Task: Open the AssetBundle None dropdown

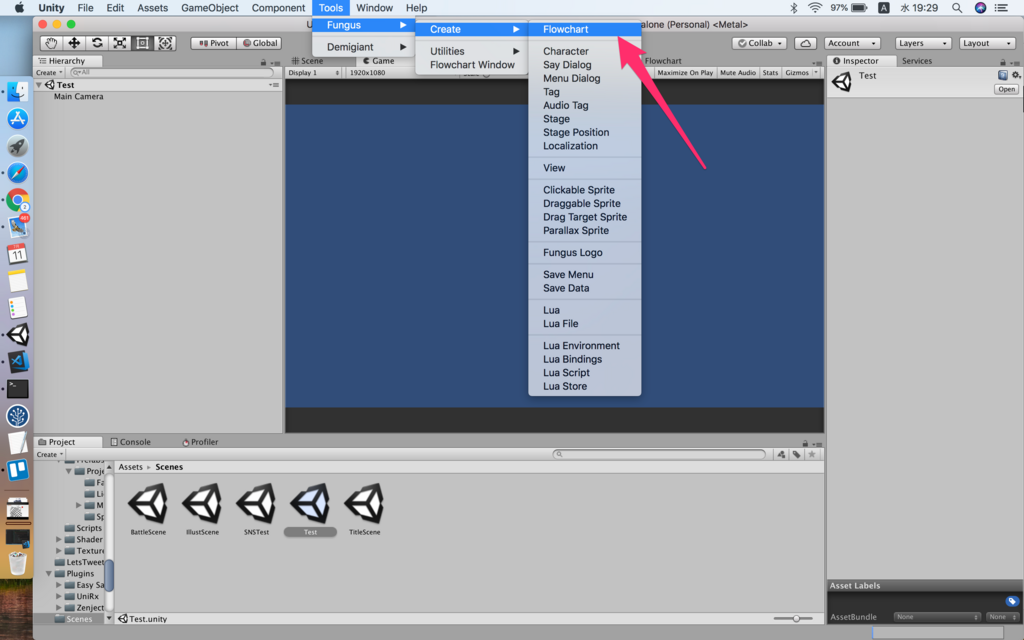Action: point(937,616)
